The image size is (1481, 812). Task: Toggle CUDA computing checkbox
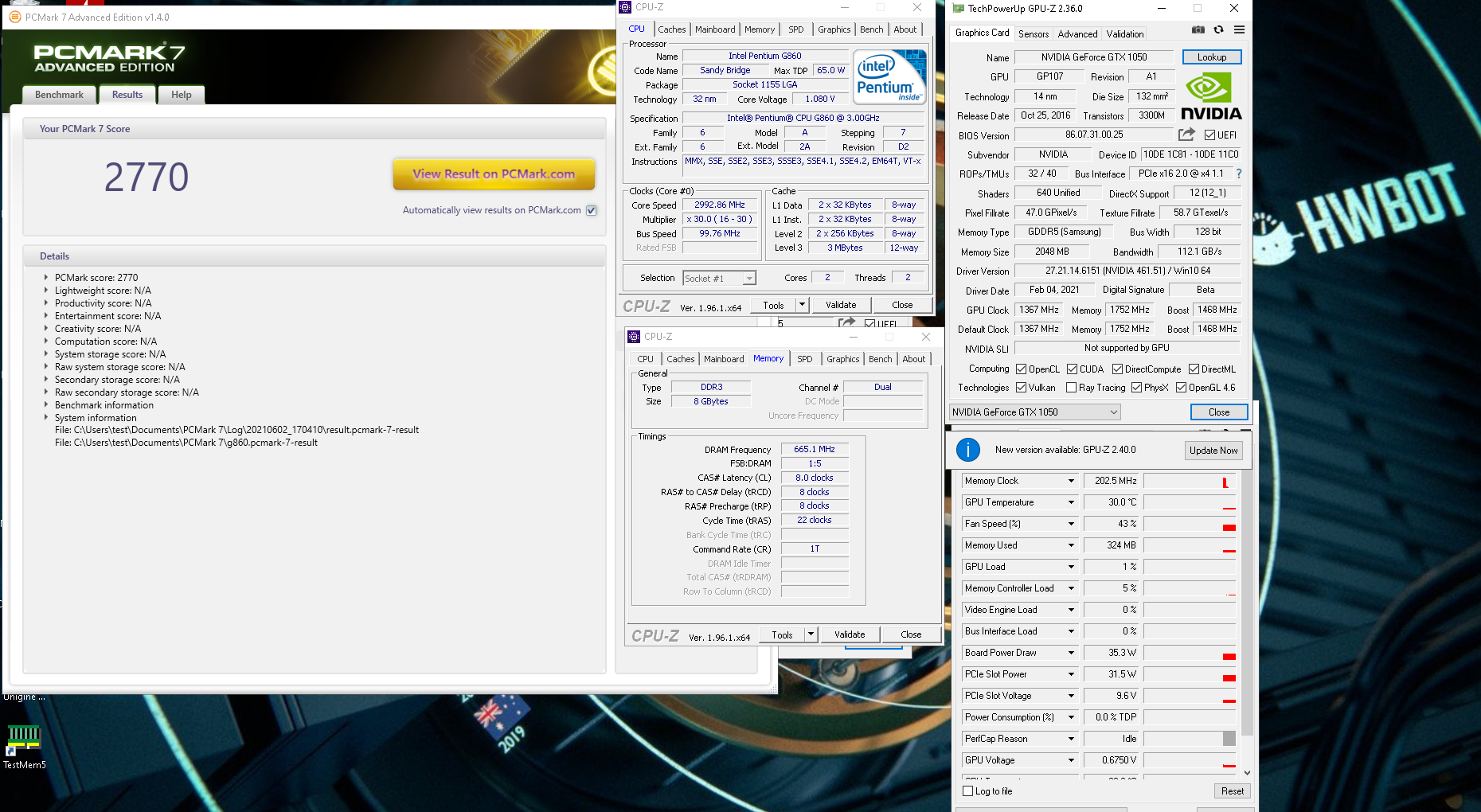pos(1072,369)
